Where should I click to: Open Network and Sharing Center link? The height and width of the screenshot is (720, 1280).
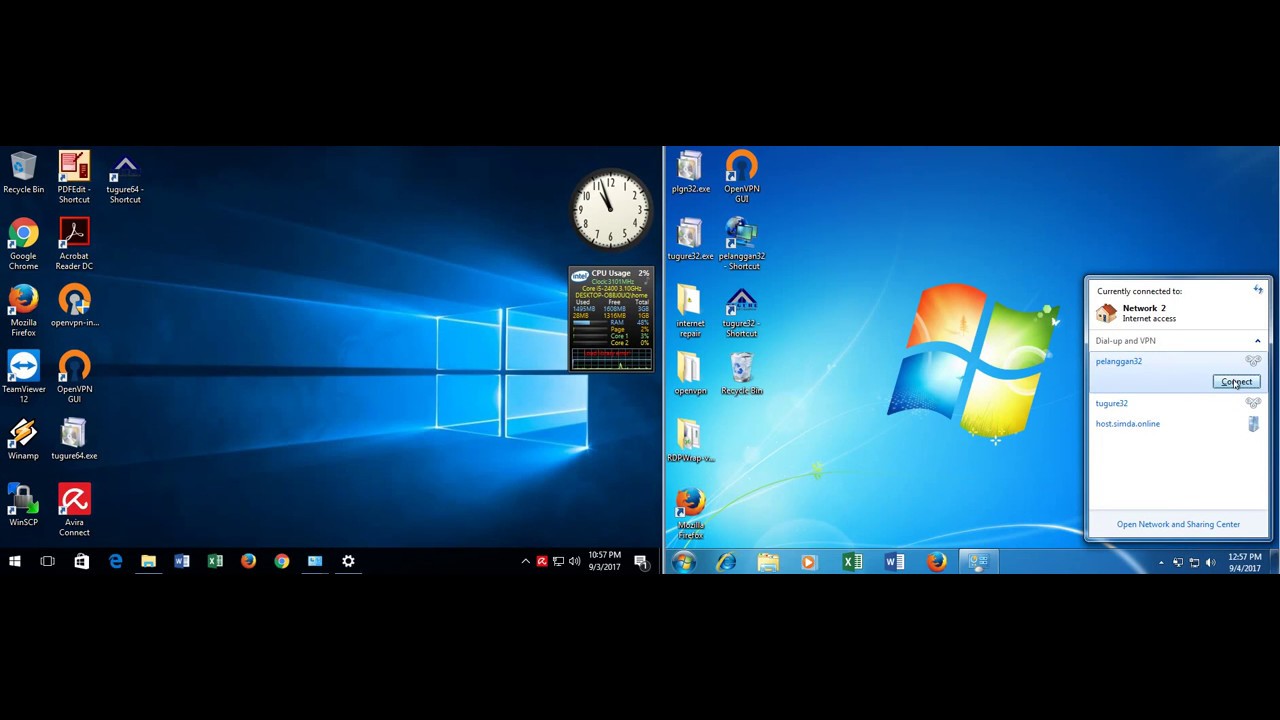point(1178,524)
